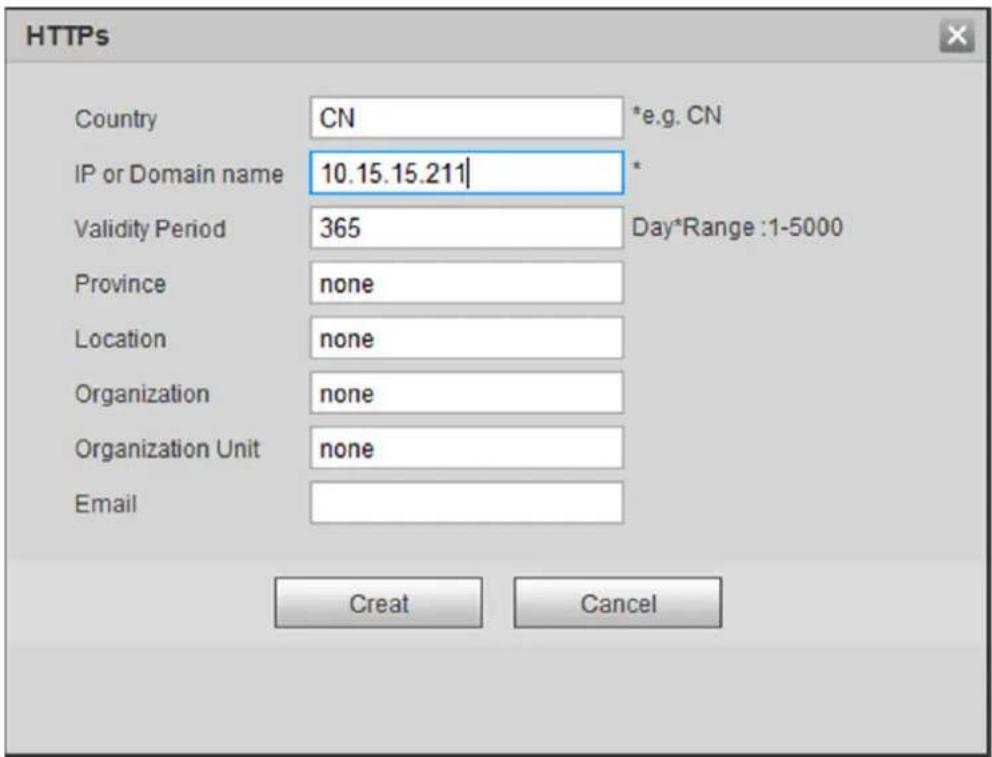Select the Province input field
This screenshot has width=992, height=757.
[x=466, y=283]
